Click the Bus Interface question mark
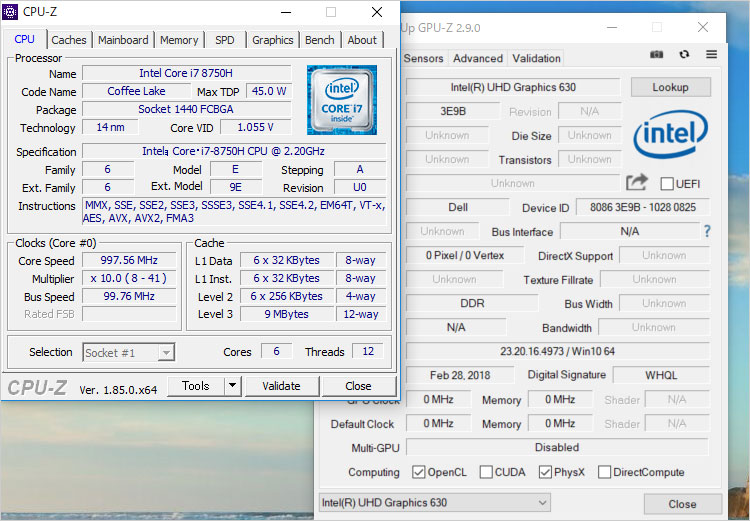This screenshot has width=750, height=521. (x=707, y=232)
